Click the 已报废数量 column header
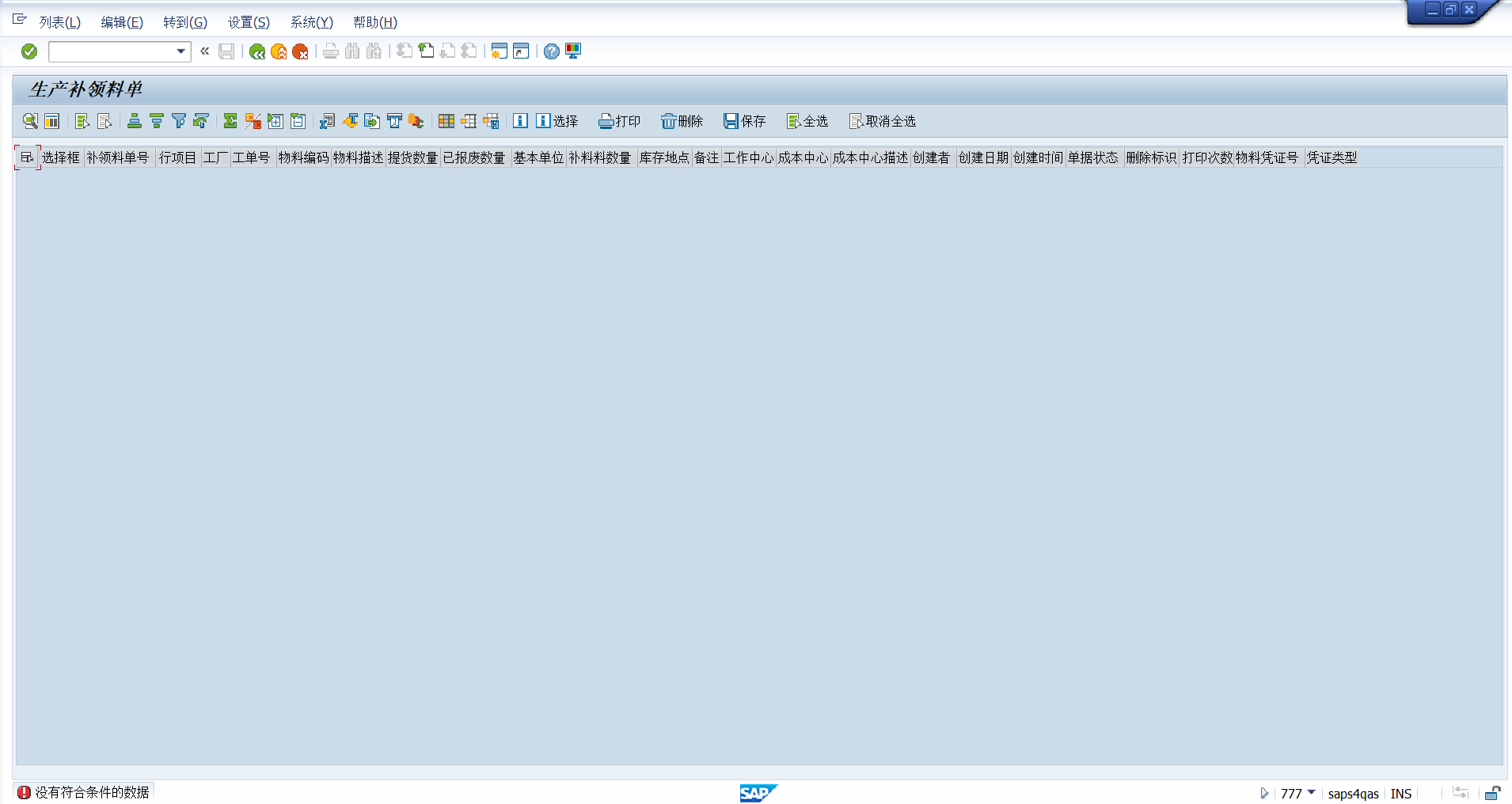This screenshot has width=1512, height=804. (x=474, y=157)
